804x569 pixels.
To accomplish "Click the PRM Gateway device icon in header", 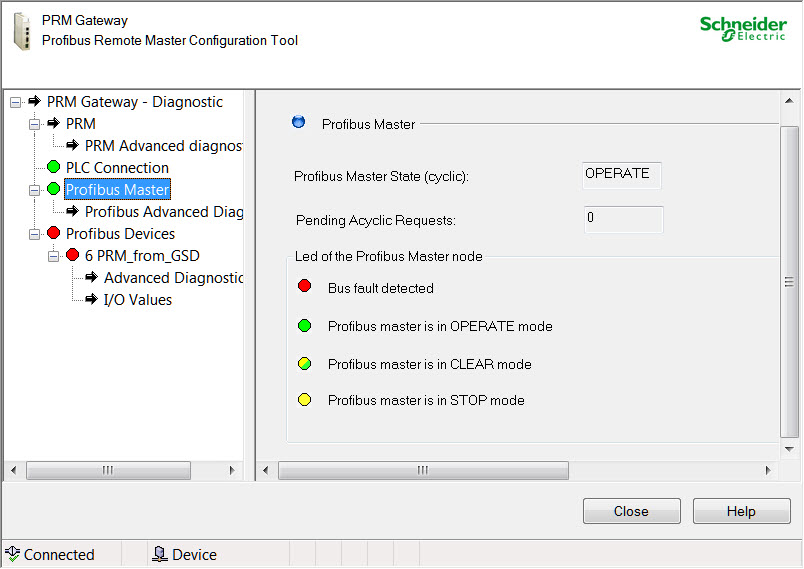I will pos(22,32).
